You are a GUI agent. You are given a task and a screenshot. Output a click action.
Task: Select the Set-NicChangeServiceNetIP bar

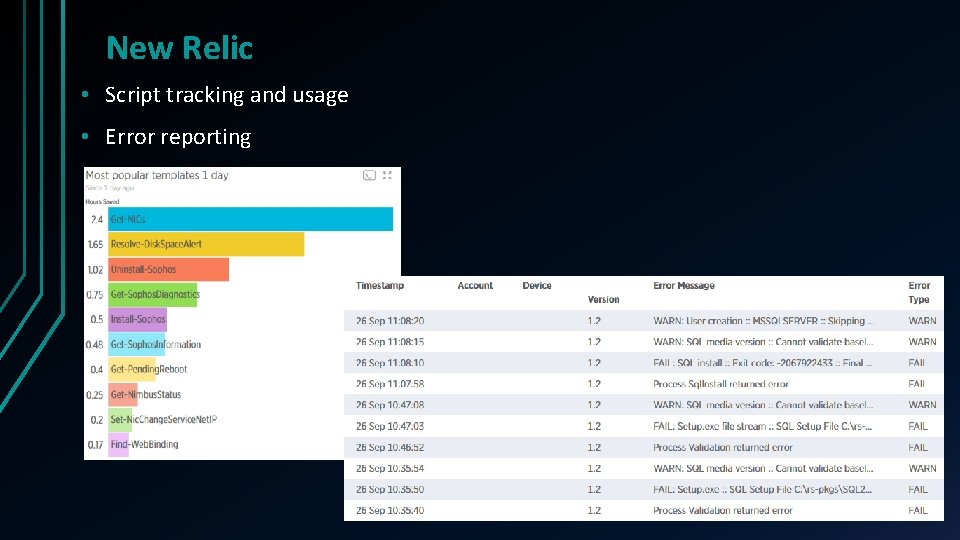point(120,419)
